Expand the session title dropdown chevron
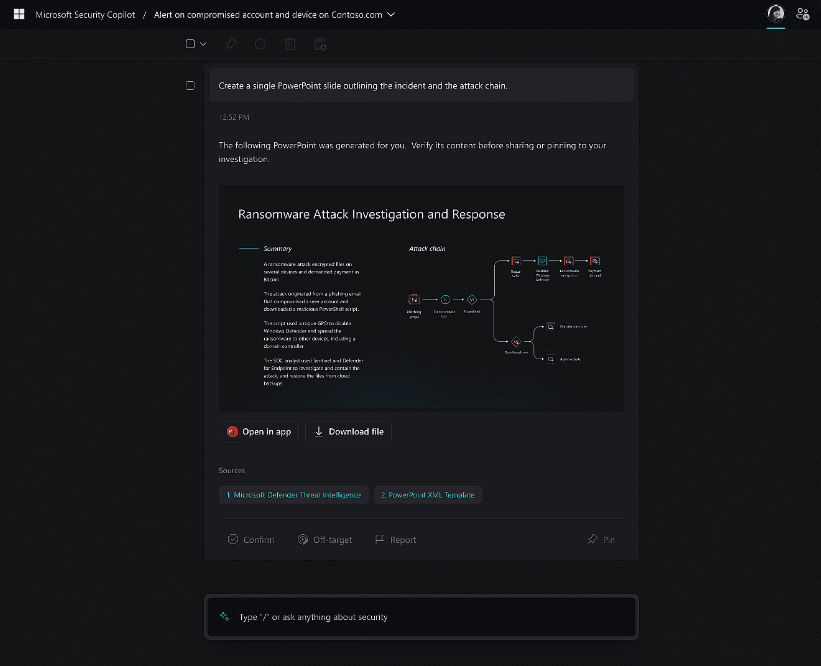Viewport: 821px width, 666px height. click(391, 15)
